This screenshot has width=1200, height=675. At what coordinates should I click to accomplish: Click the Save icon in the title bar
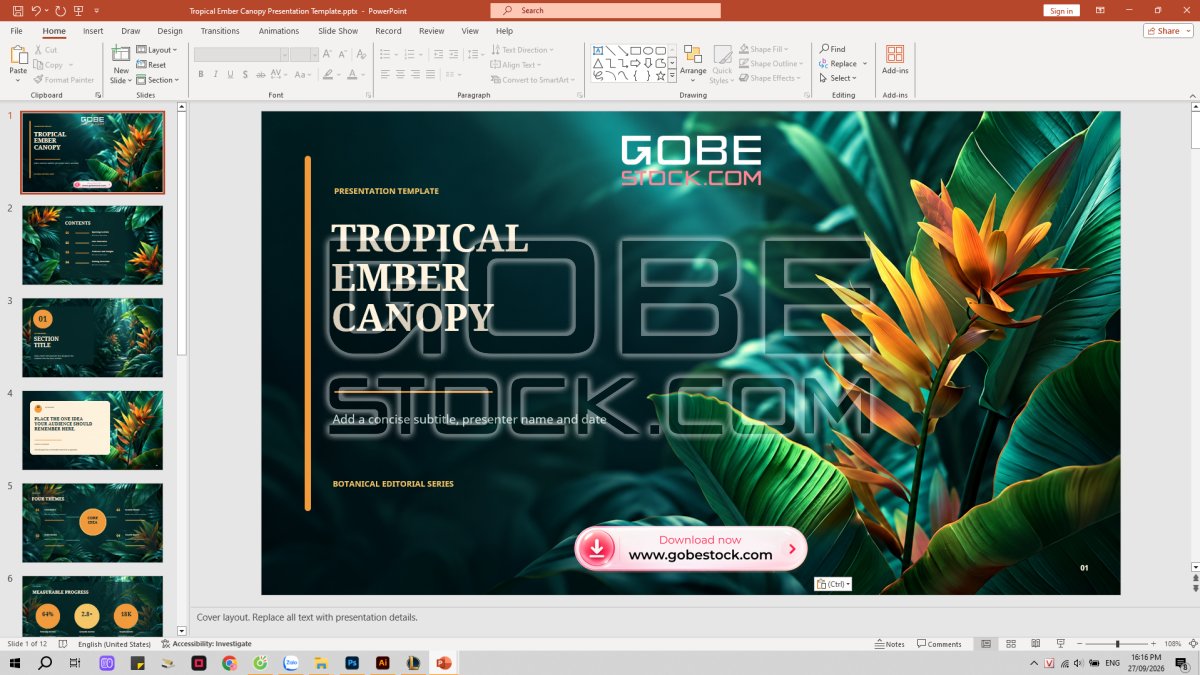(17, 10)
